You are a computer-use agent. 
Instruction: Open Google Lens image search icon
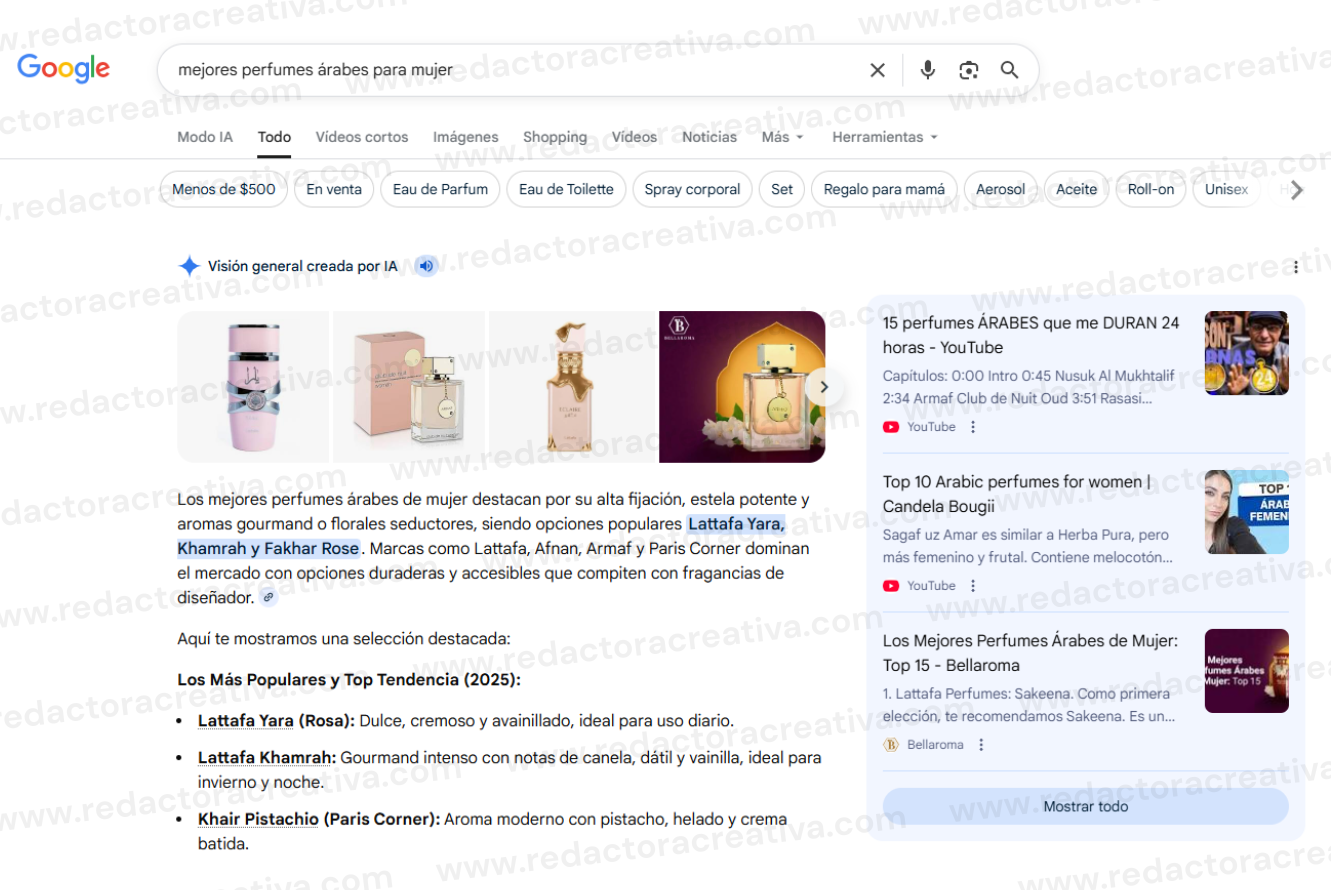click(x=968, y=70)
